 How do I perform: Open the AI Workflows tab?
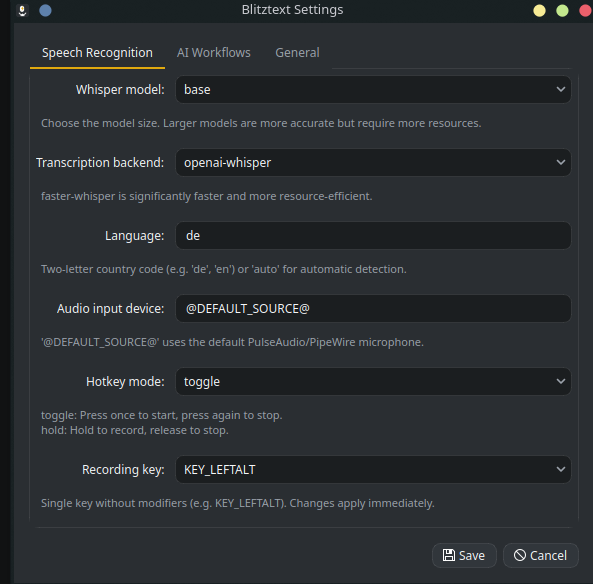214,53
